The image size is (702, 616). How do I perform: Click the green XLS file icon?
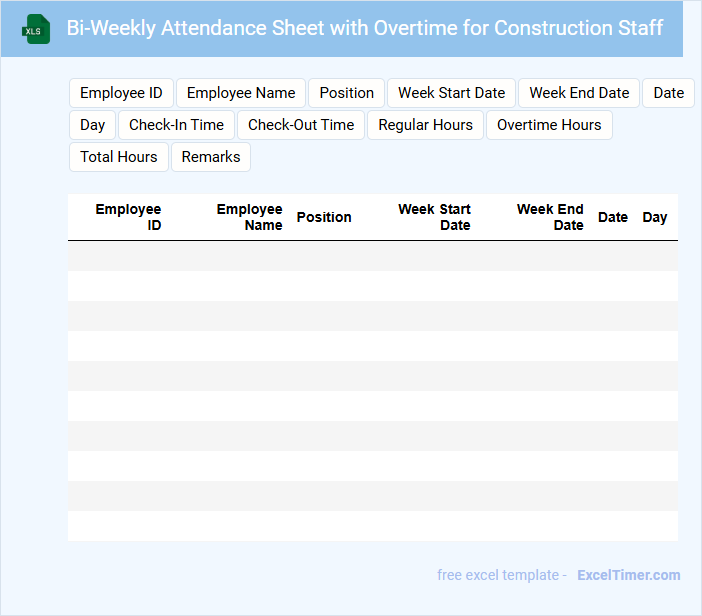coord(36,29)
